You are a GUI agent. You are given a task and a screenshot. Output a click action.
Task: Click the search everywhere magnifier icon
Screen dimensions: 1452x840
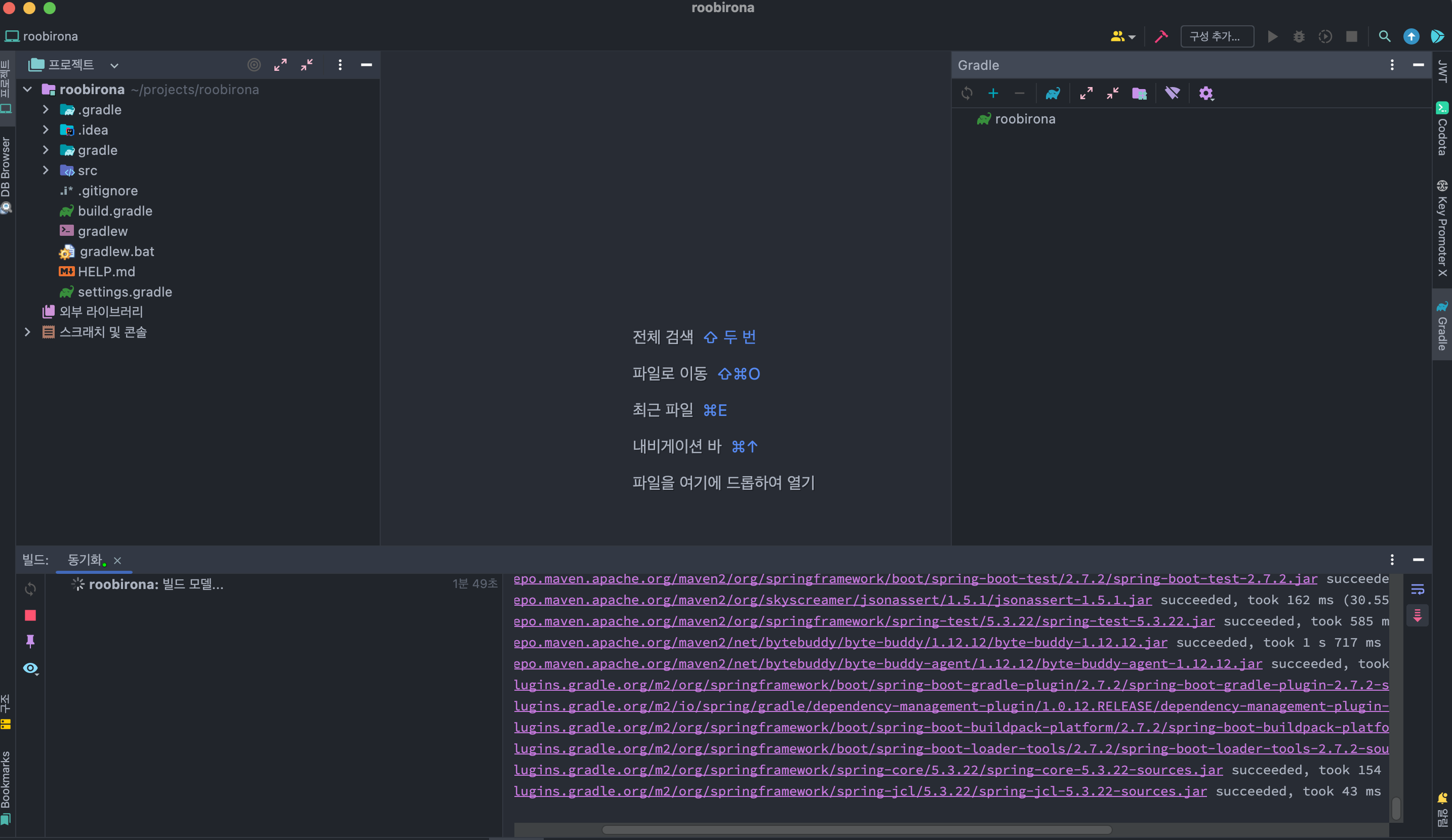tap(1385, 36)
